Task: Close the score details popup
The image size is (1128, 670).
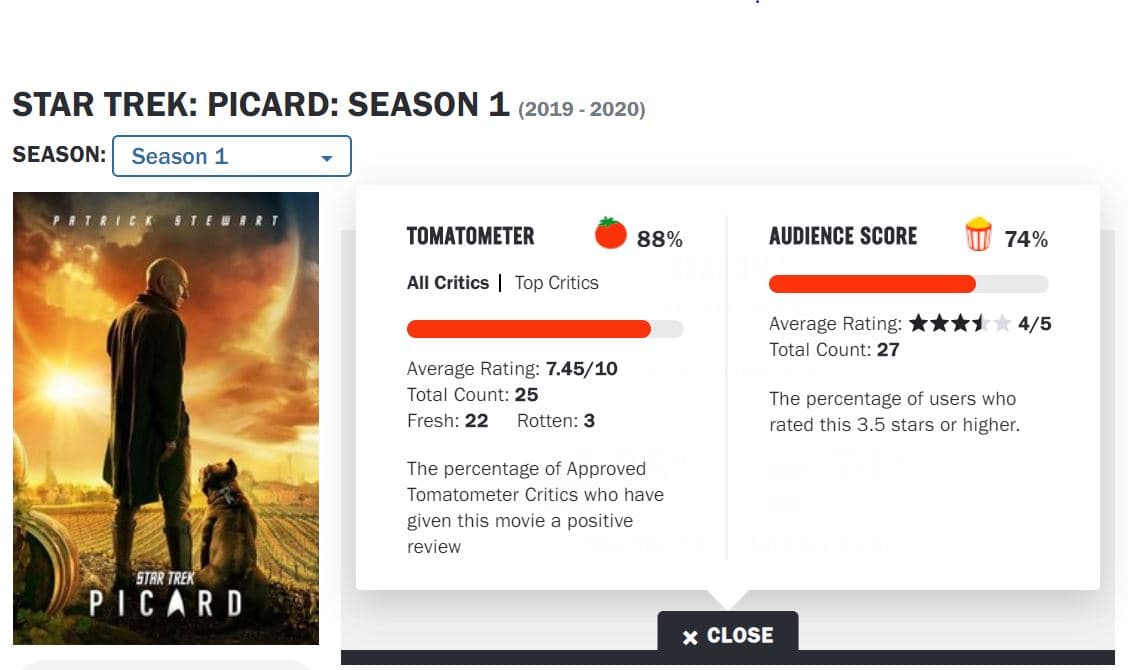Action: click(x=727, y=634)
